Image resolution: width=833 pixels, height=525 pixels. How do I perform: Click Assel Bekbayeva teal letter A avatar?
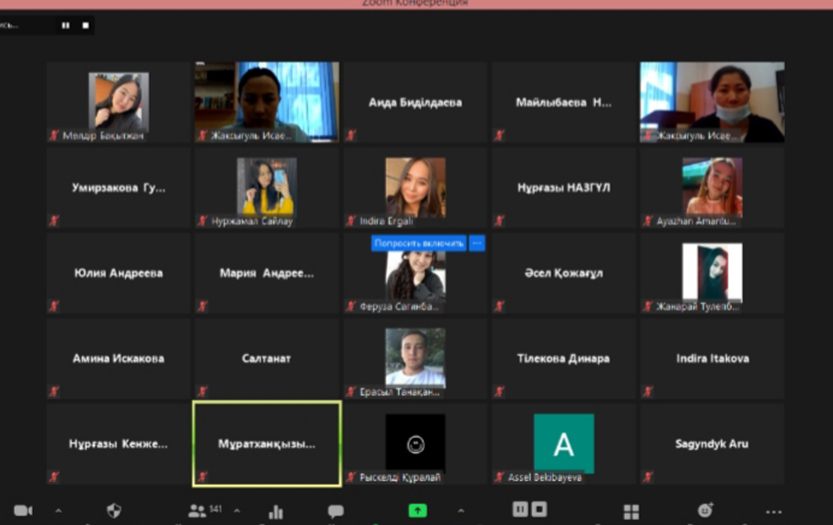(x=564, y=444)
